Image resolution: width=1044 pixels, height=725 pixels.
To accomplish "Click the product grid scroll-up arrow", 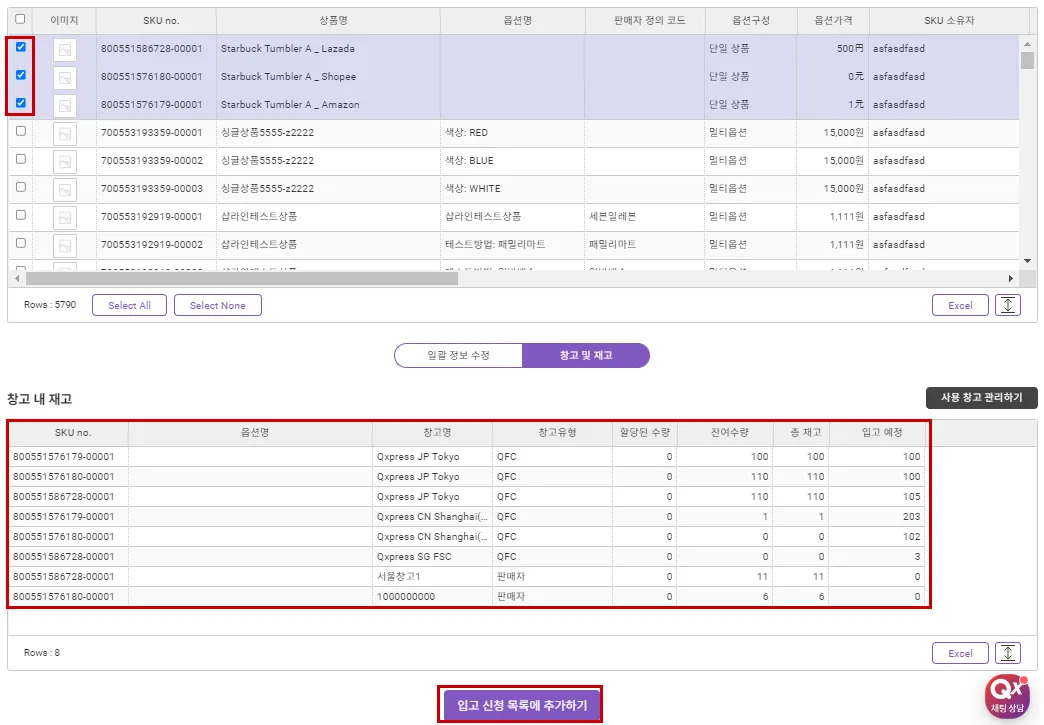I will pos(1027,44).
